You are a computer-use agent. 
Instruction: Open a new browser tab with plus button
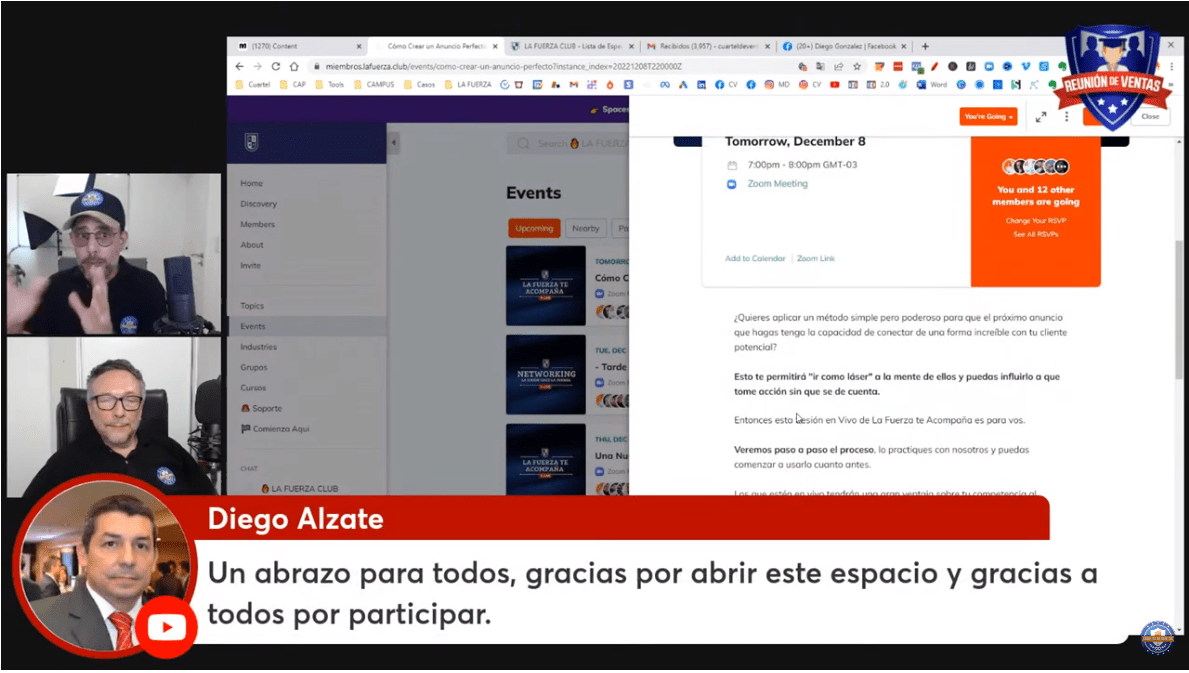point(925,46)
